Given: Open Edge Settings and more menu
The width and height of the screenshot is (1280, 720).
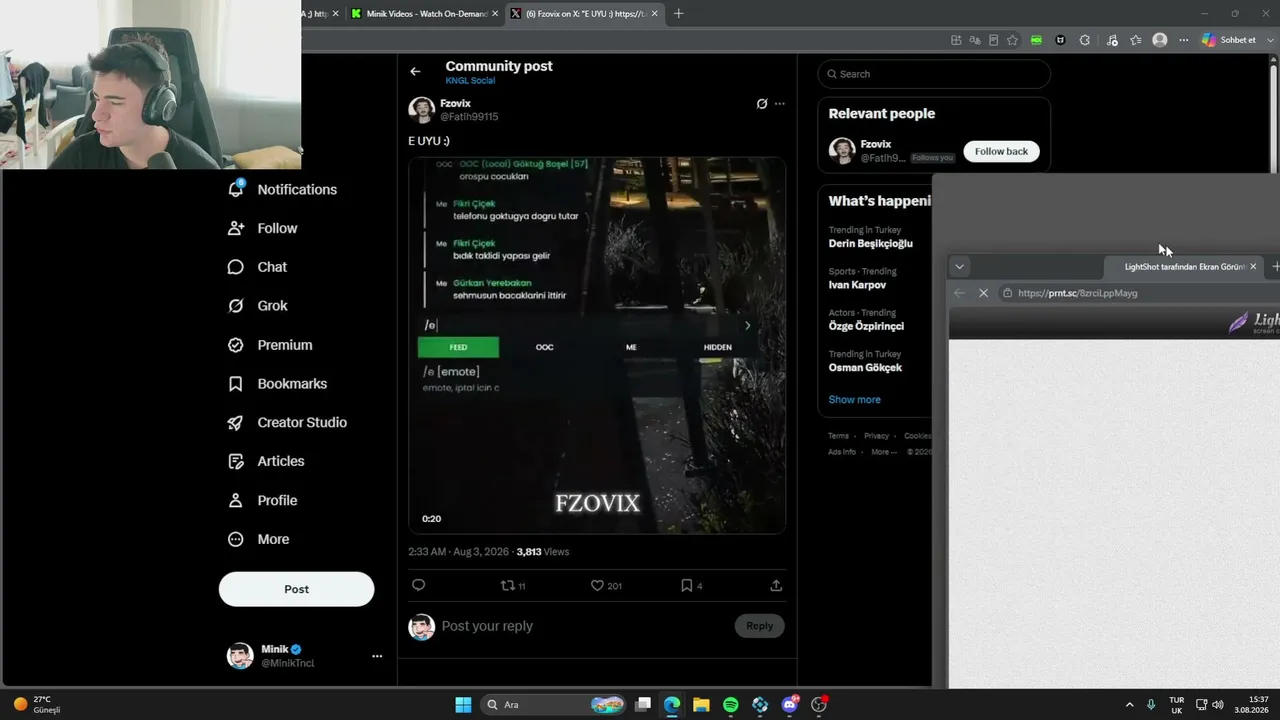Looking at the screenshot, I should coord(1184,40).
